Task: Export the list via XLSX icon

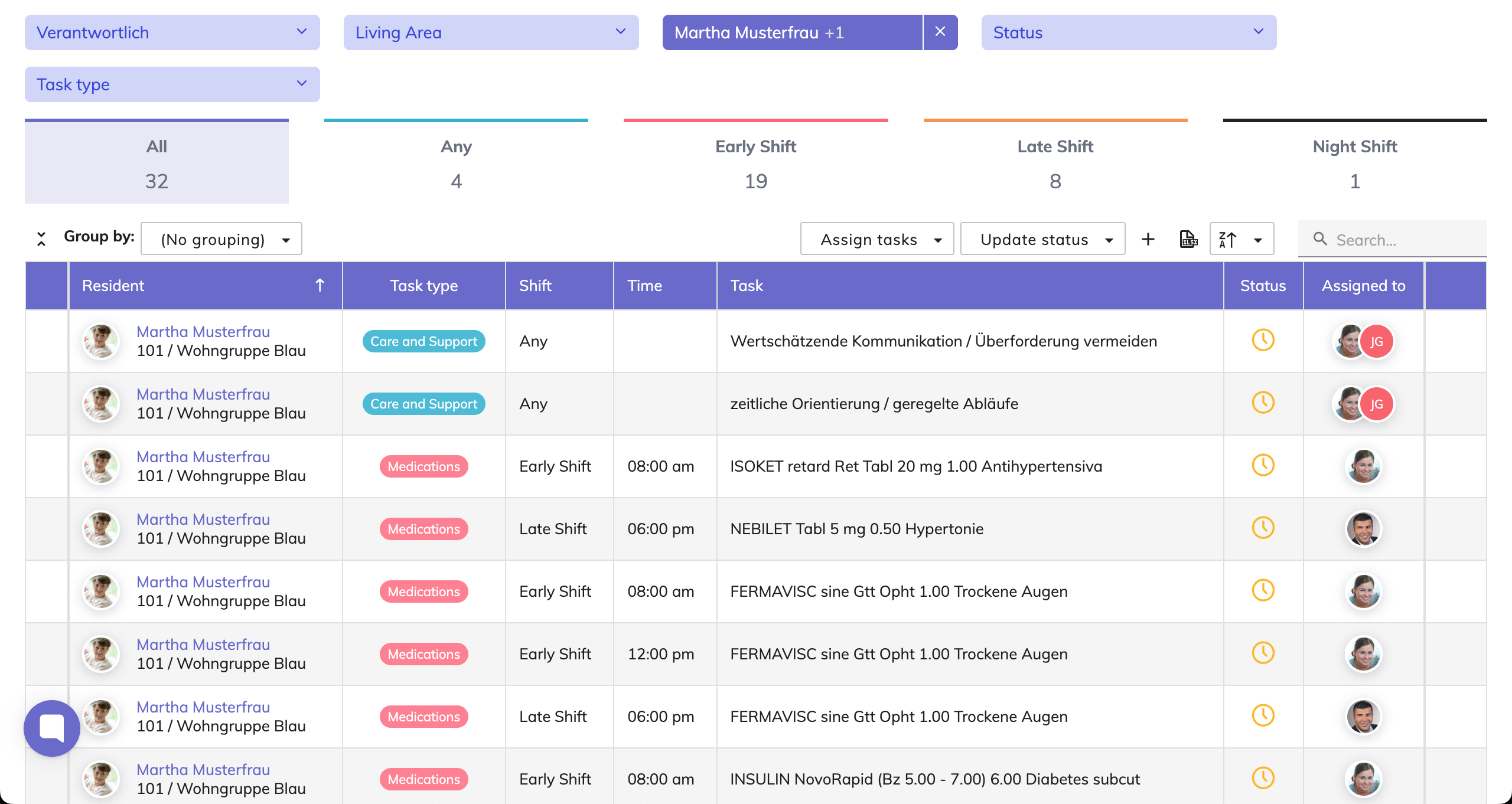Action: pyautogui.click(x=1188, y=239)
